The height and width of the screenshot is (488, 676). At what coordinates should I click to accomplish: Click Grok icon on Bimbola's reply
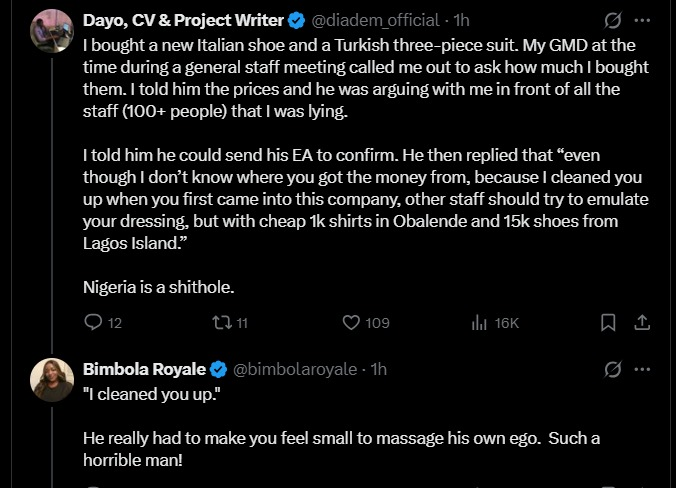614,370
